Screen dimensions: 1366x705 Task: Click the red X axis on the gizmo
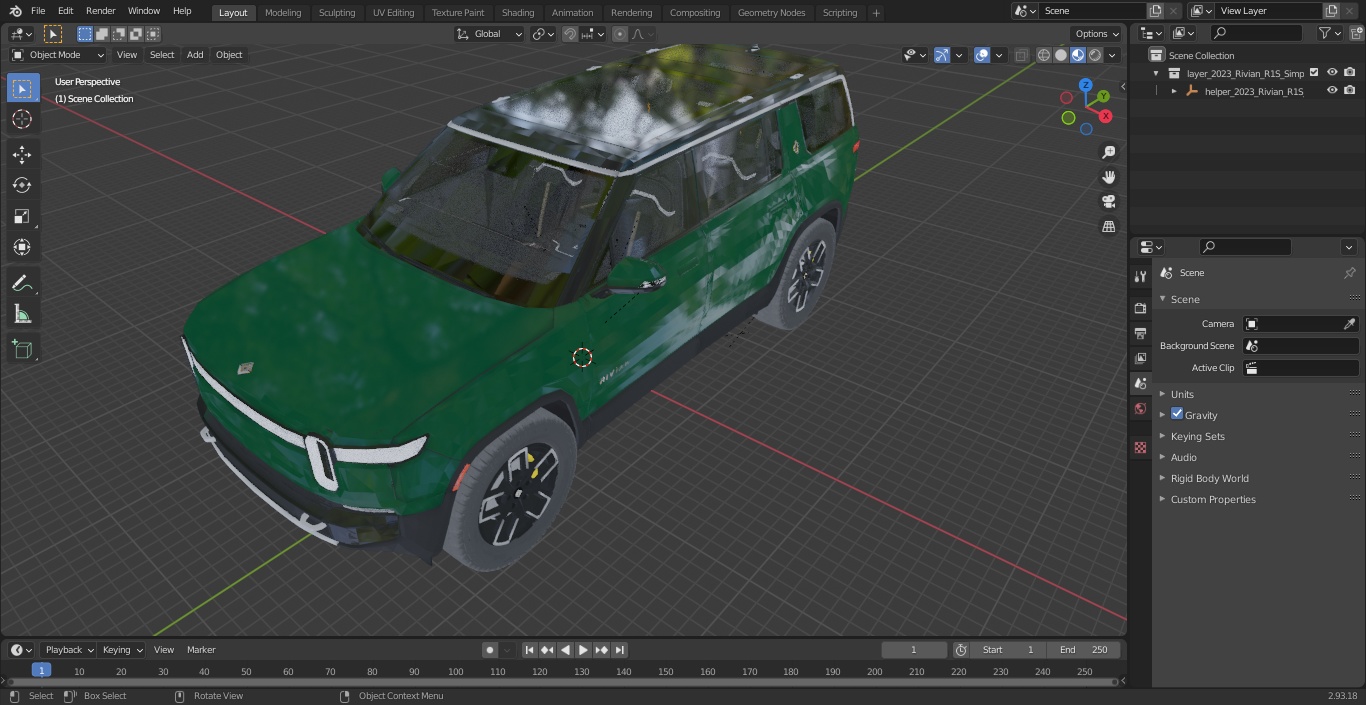(x=1106, y=116)
